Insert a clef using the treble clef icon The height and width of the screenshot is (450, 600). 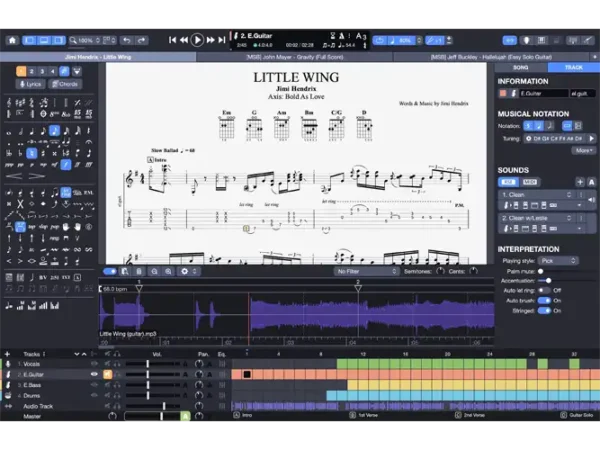(9, 103)
